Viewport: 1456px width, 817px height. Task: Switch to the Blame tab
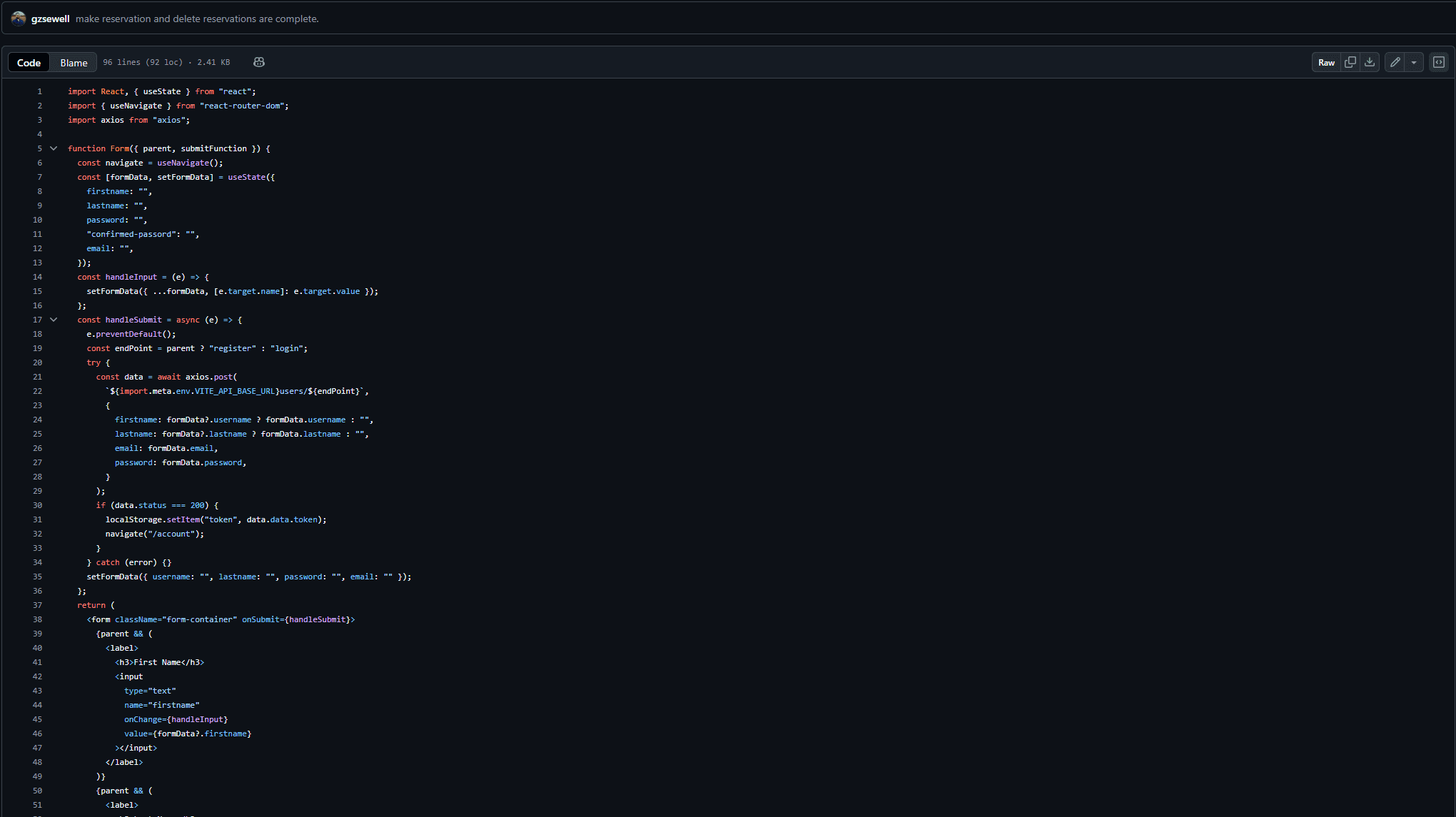coord(74,63)
